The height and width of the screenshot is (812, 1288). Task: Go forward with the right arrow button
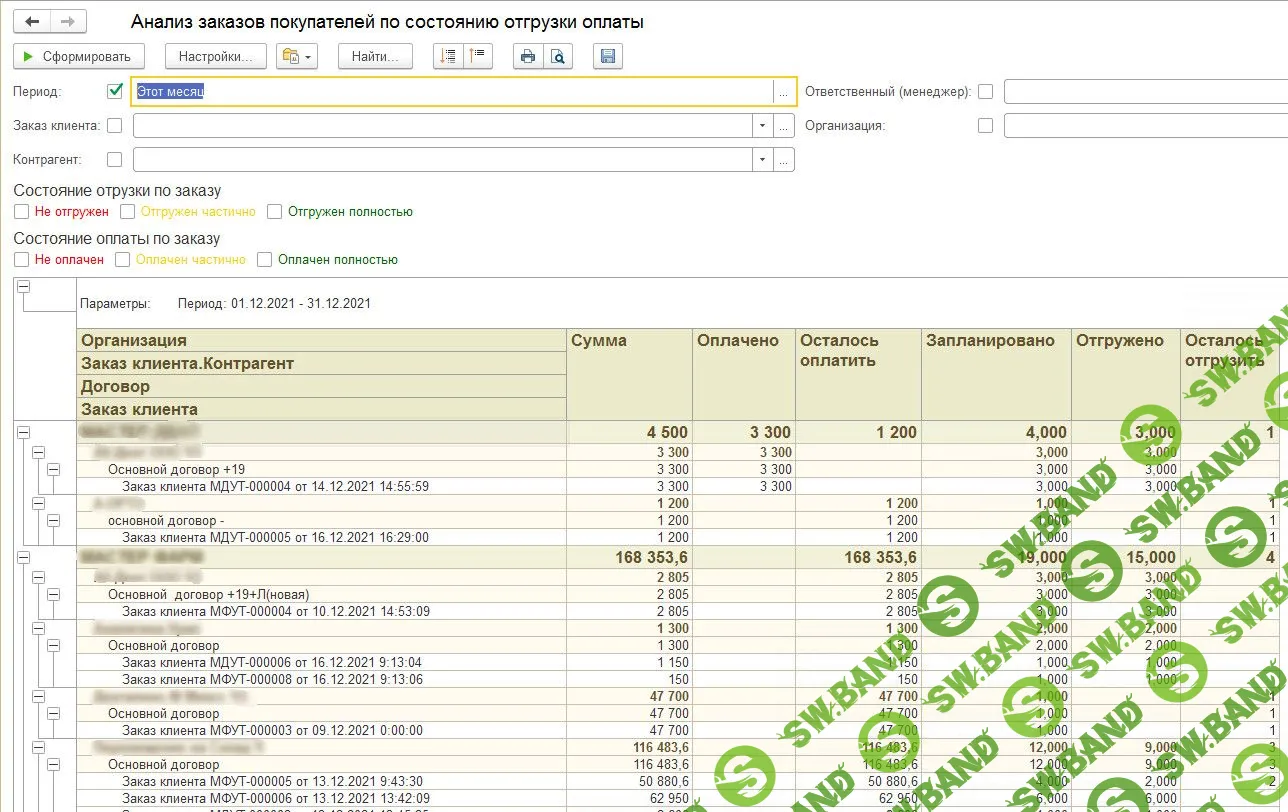[x=67, y=21]
